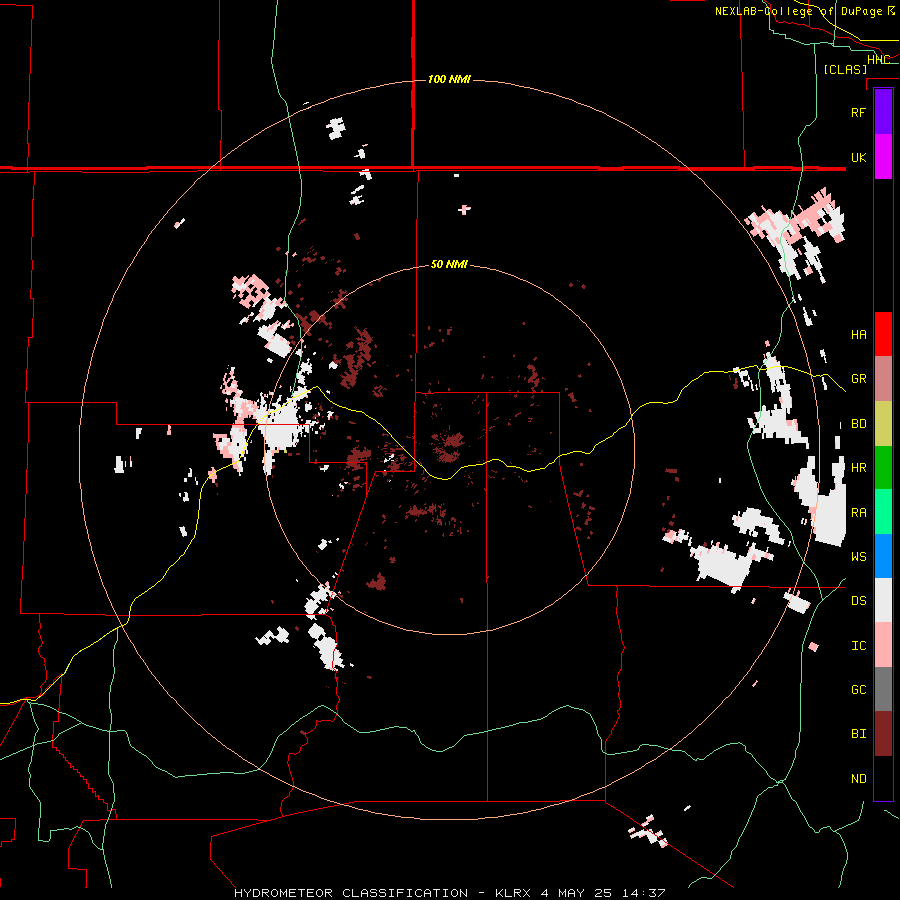
Task: Click the red HA legend swatch
Action: coord(883,334)
